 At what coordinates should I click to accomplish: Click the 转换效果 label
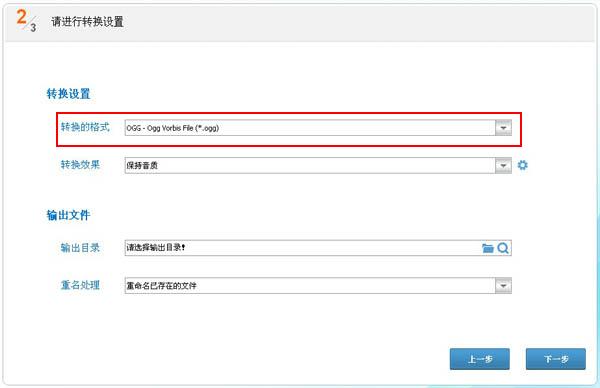[x=80, y=165]
